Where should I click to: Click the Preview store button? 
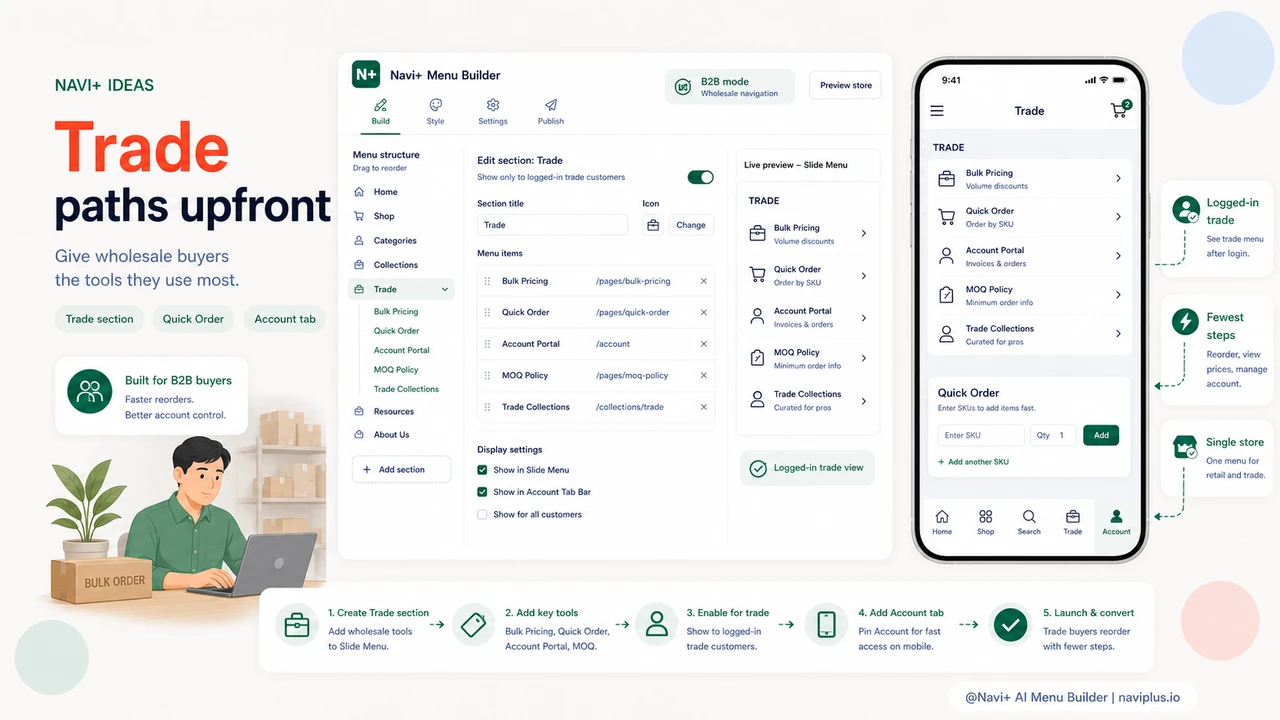[x=846, y=86]
